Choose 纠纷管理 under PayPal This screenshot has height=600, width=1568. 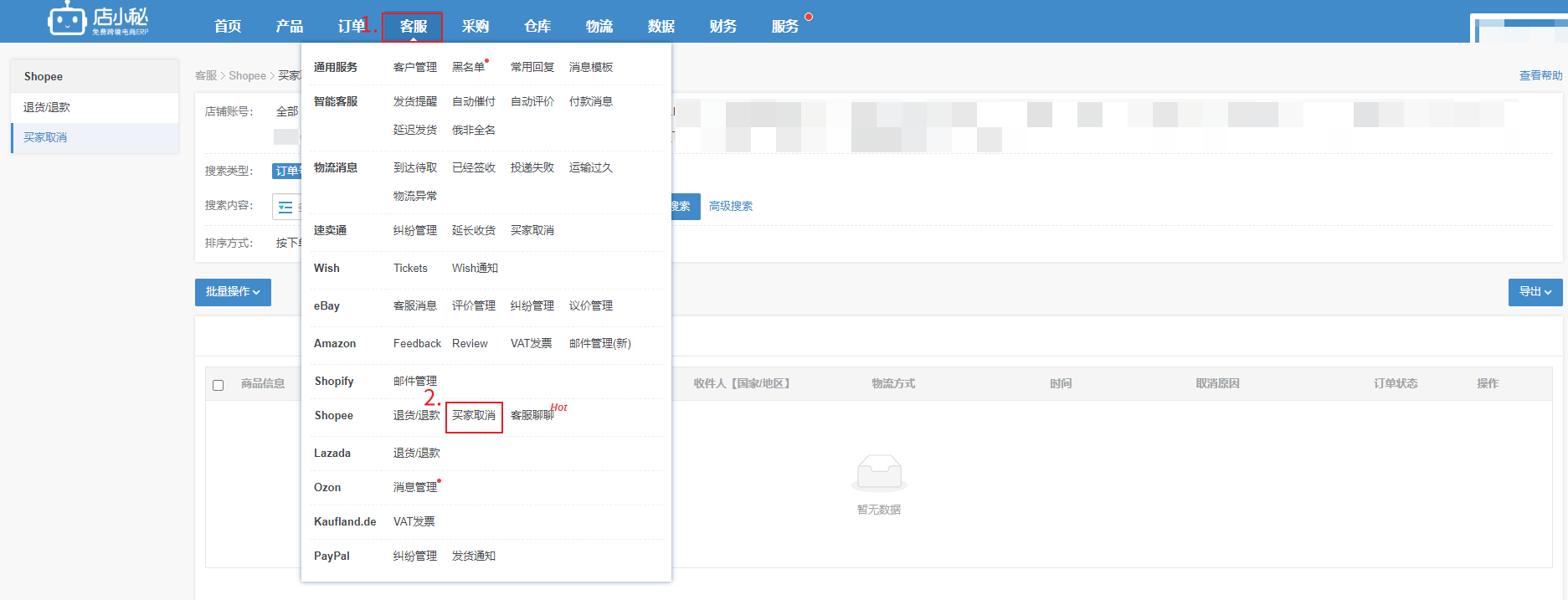click(415, 556)
